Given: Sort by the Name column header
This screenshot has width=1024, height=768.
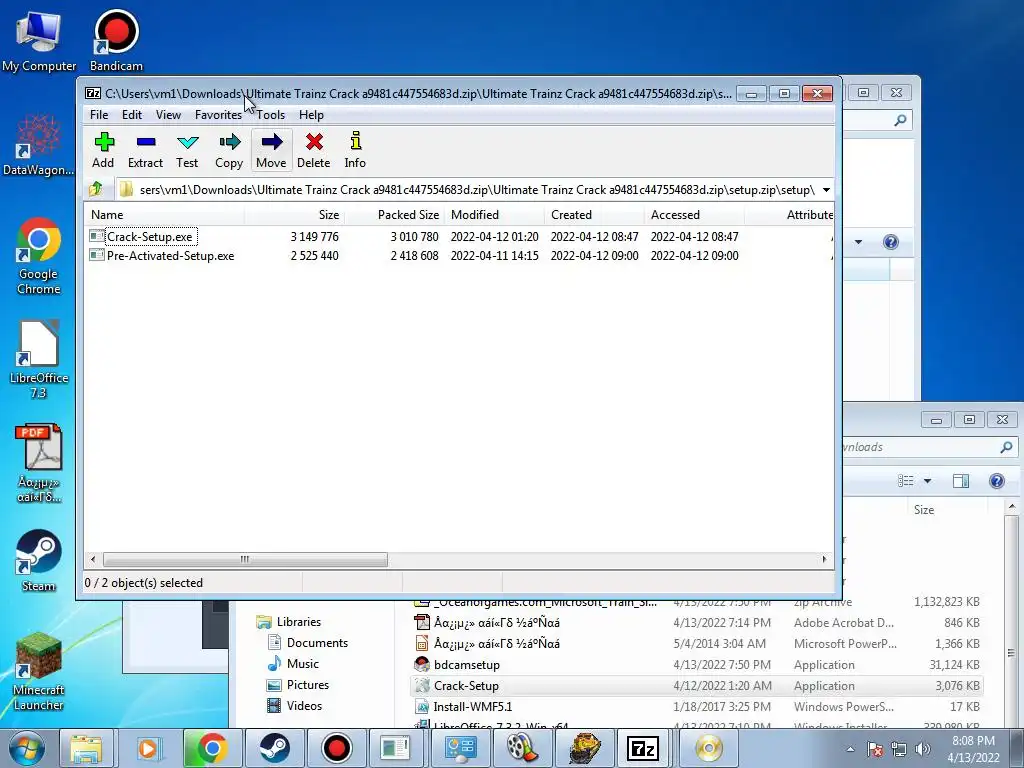Looking at the screenshot, I should coord(165,215).
